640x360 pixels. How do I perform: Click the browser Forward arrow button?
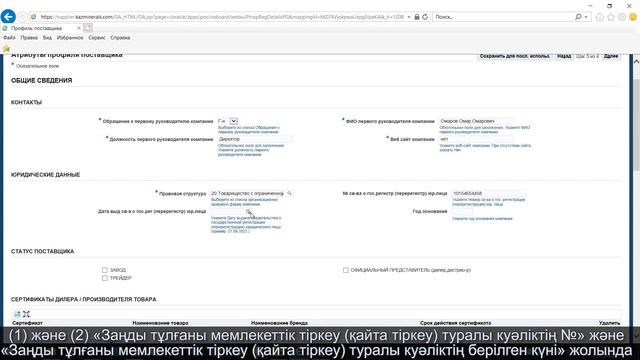coord(22,17)
